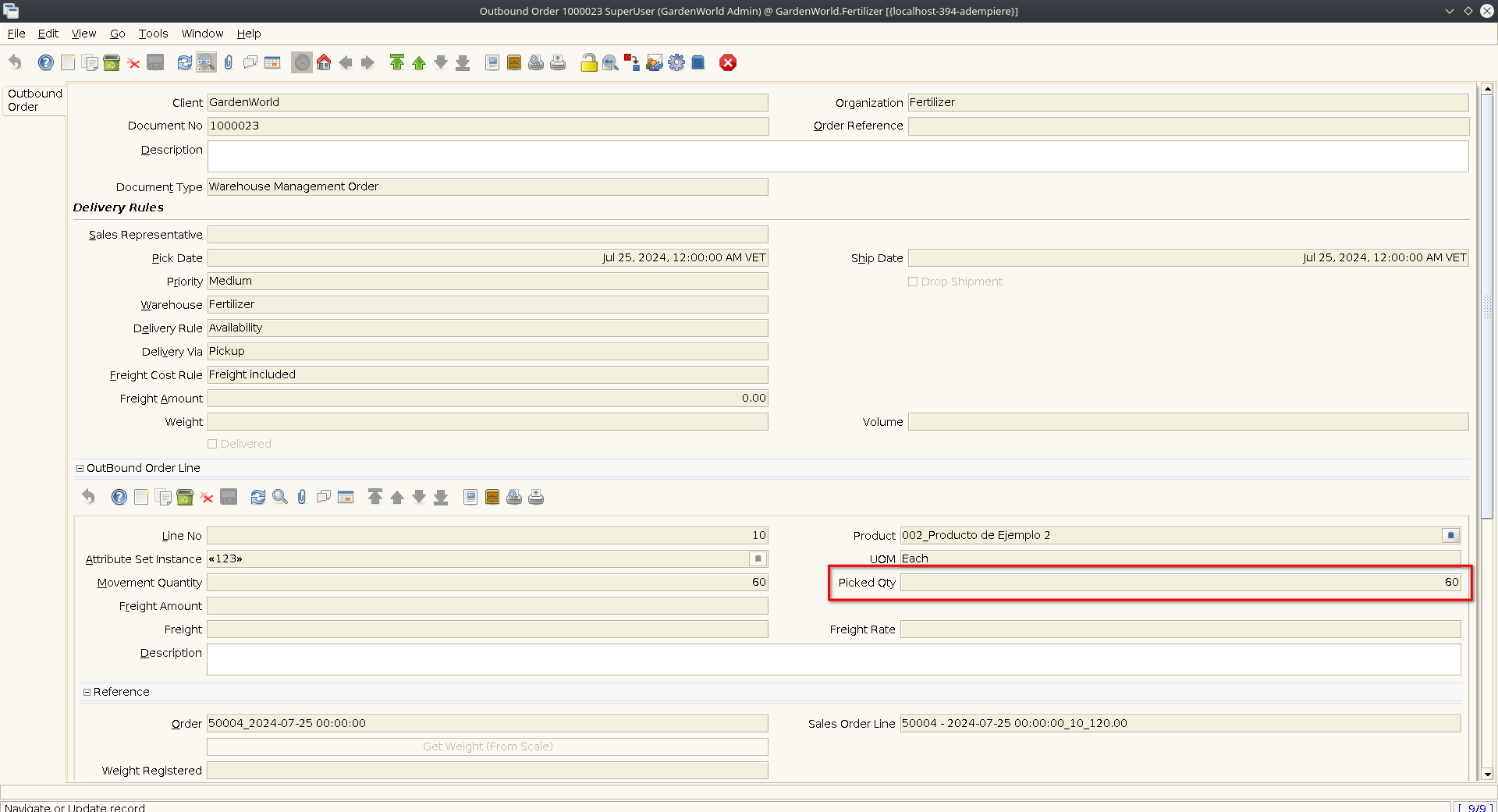Image resolution: width=1498 pixels, height=812 pixels.
Task: Click the Pick Date field
Action: (x=488, y=257)
